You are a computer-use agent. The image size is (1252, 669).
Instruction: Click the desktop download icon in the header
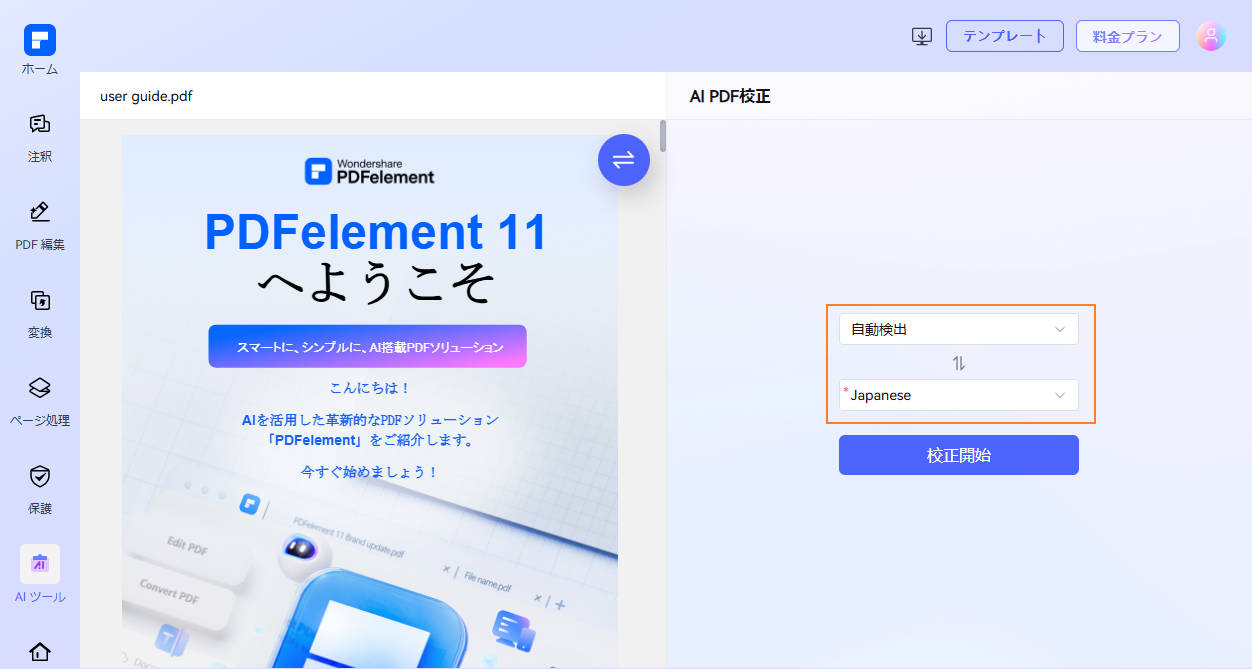coord(922,36)
